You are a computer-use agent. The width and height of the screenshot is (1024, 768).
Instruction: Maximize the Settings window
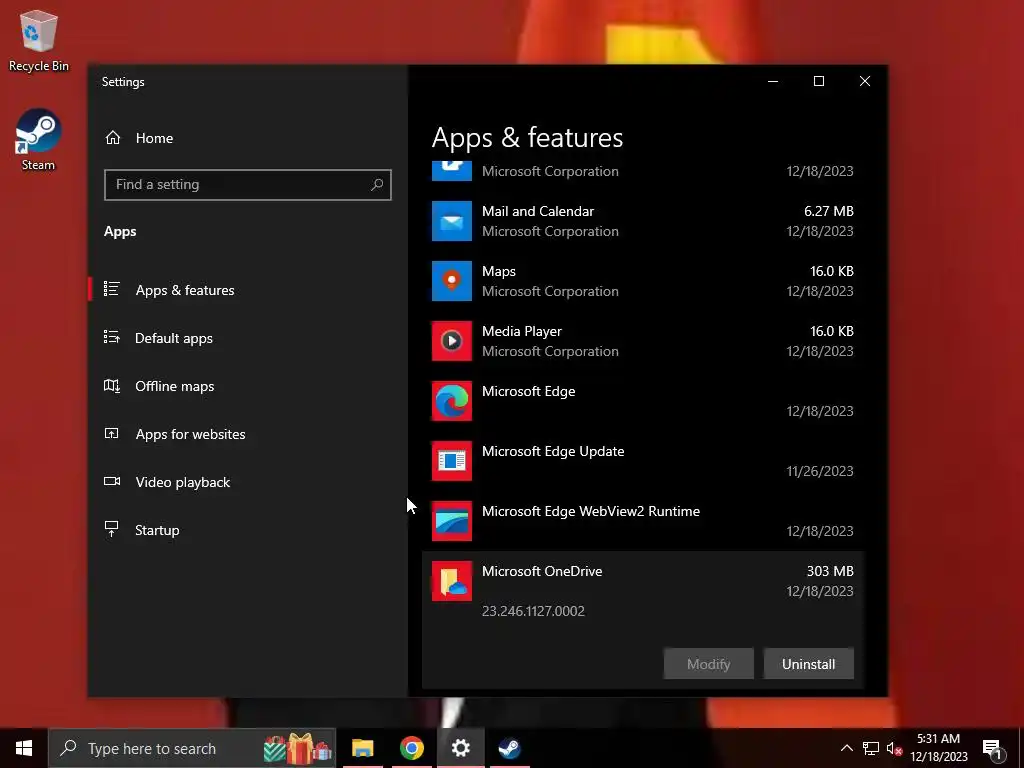[x=818, y=81]
